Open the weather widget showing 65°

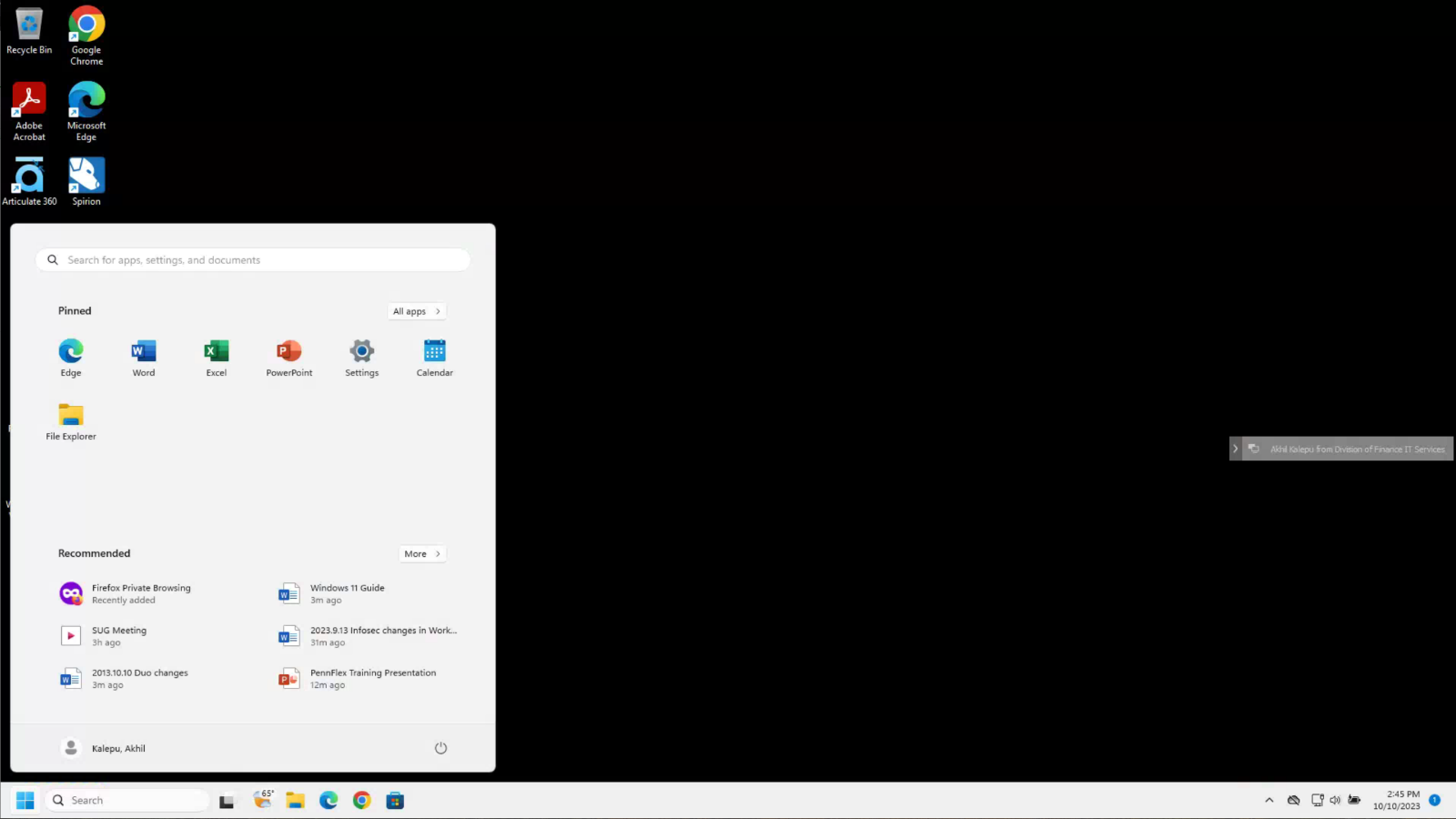[x=263, y=800]
